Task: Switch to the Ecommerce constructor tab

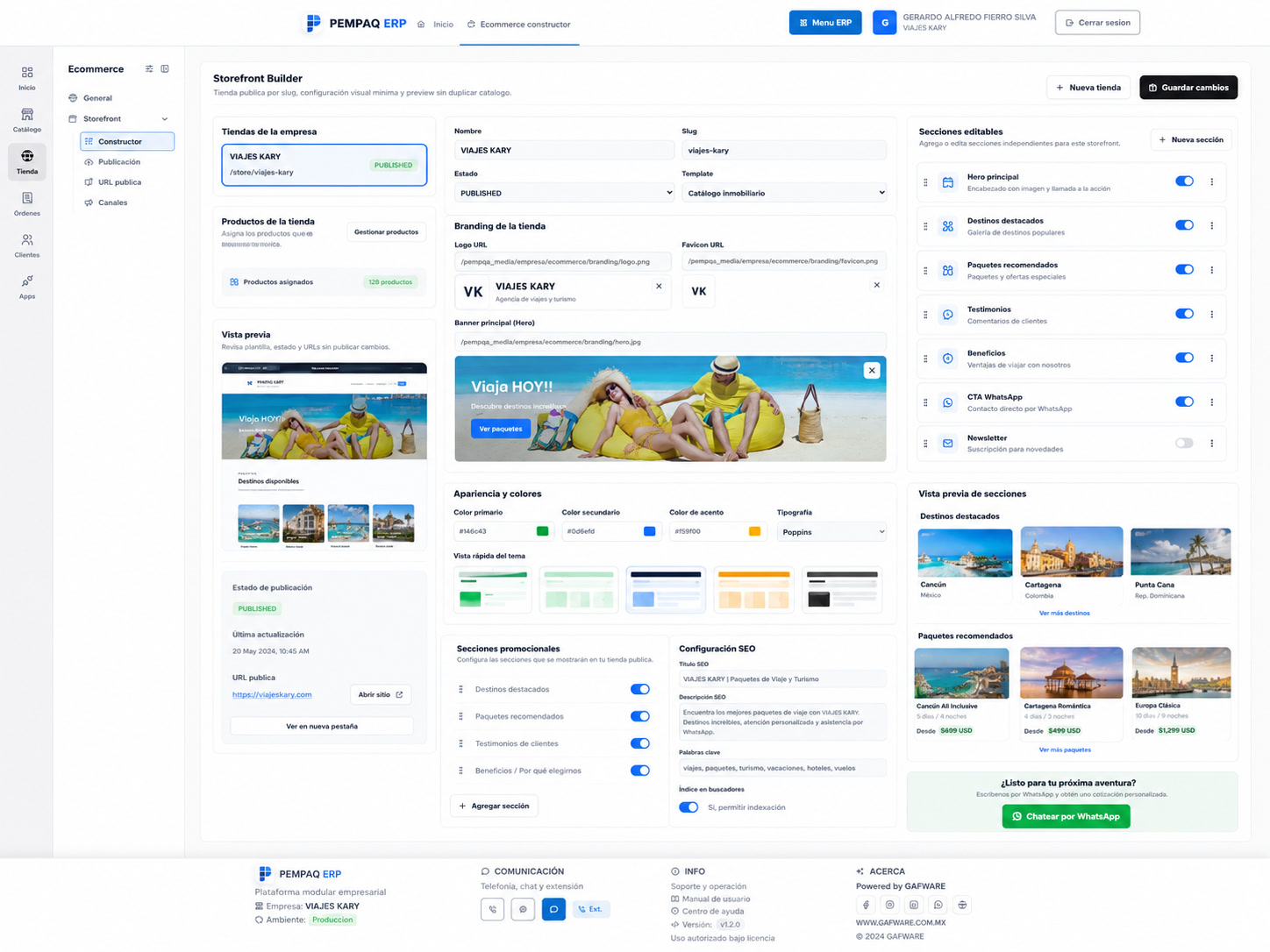Action: pyautogui.click(x=519, y=25)
